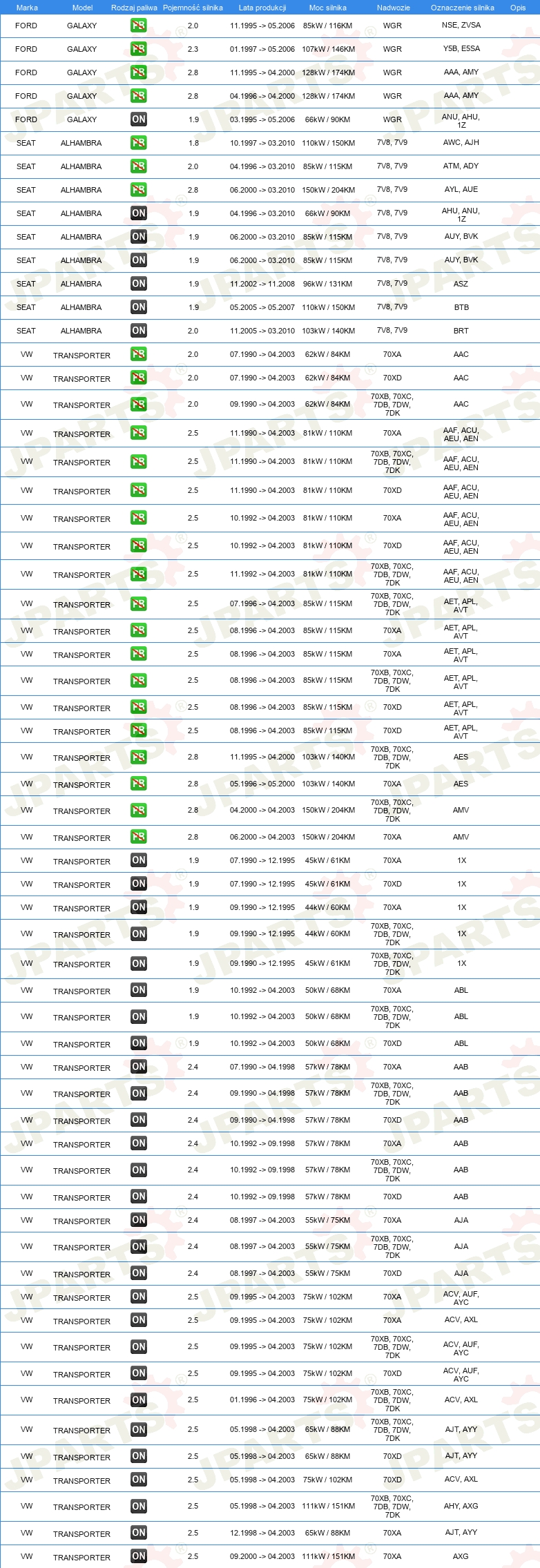Click diesel icon in Transporter AJT, AYY 12.1998 row
540x1568 pixels.
138,1533
